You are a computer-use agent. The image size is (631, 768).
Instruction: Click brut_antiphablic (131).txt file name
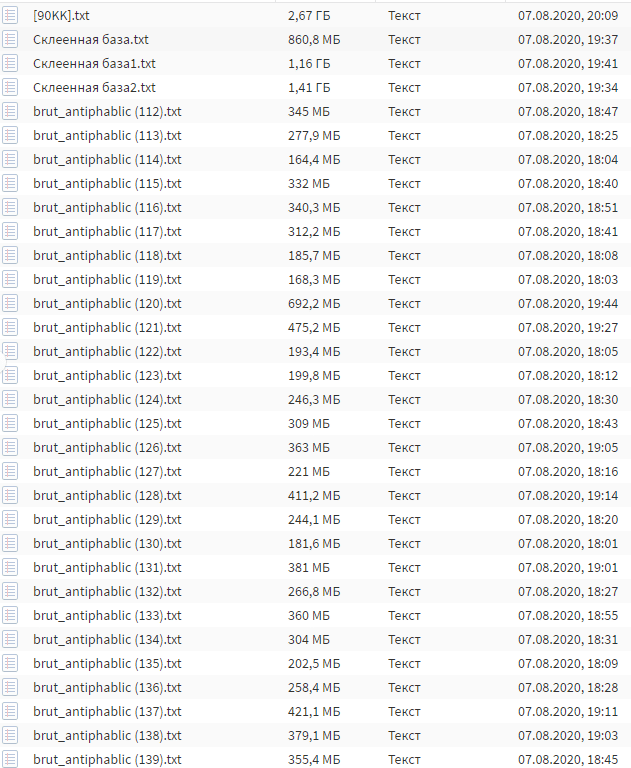pyautogui.click(x=107, y=567)
